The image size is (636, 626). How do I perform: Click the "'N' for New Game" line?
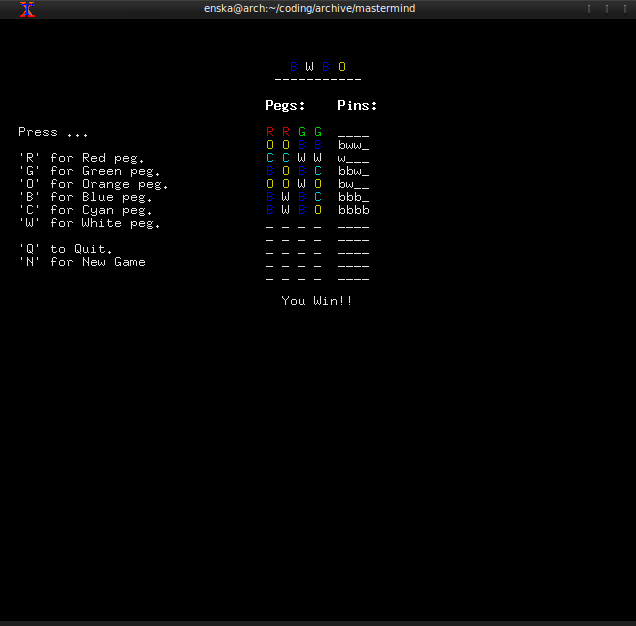(x=82, y=262)
